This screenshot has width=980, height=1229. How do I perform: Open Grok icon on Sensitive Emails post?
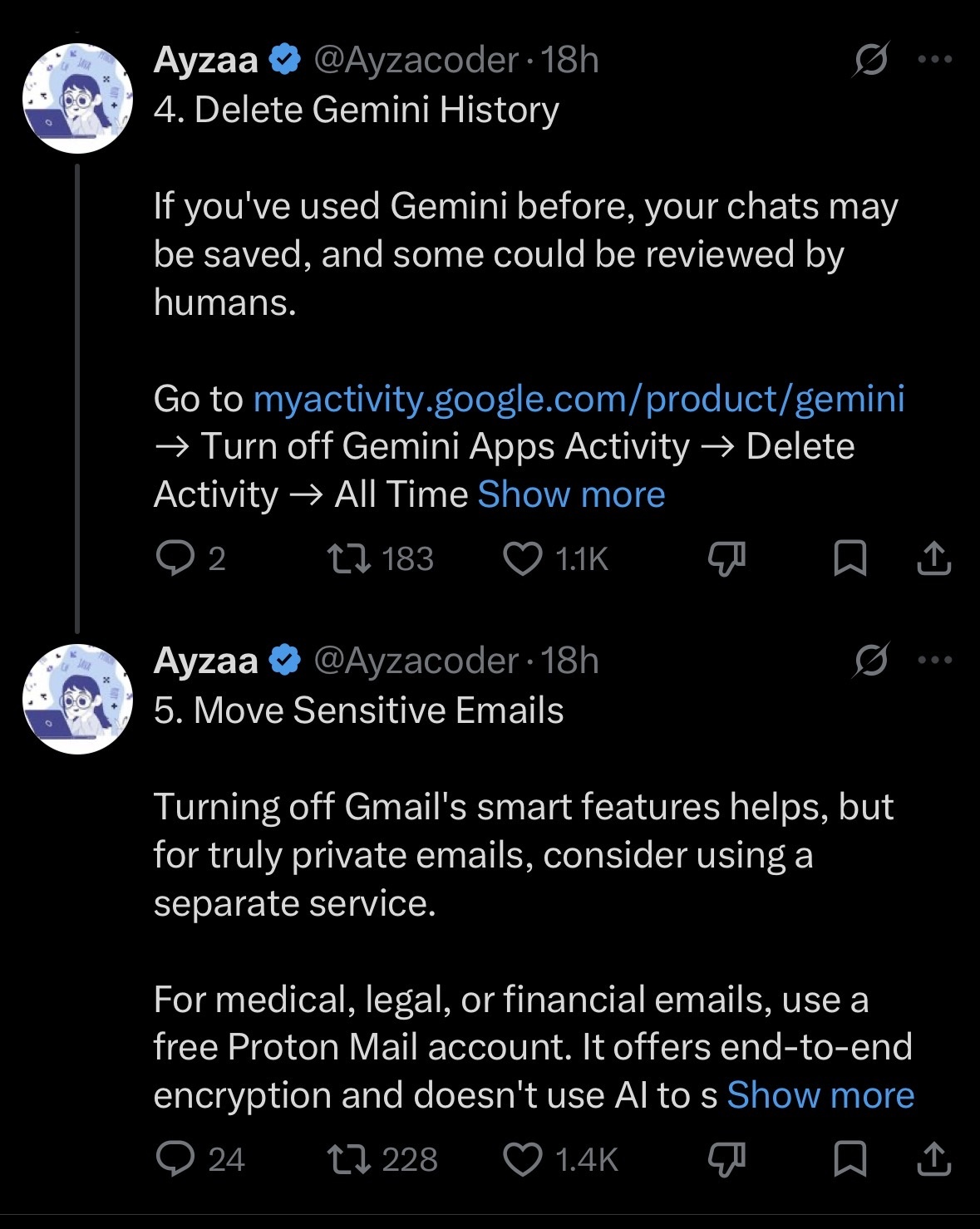[871, 661]
